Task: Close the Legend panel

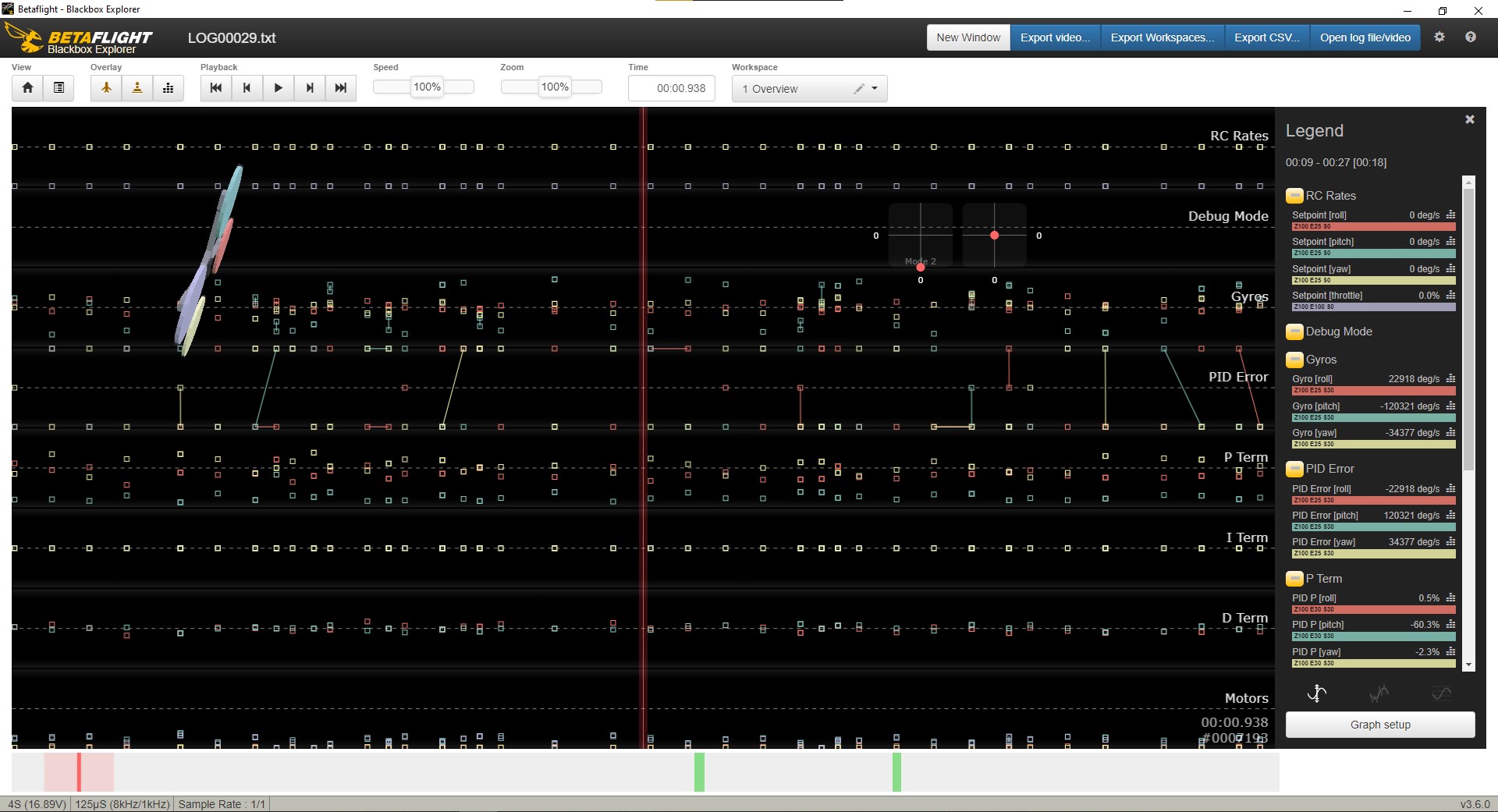Action: click(1470, 119)
